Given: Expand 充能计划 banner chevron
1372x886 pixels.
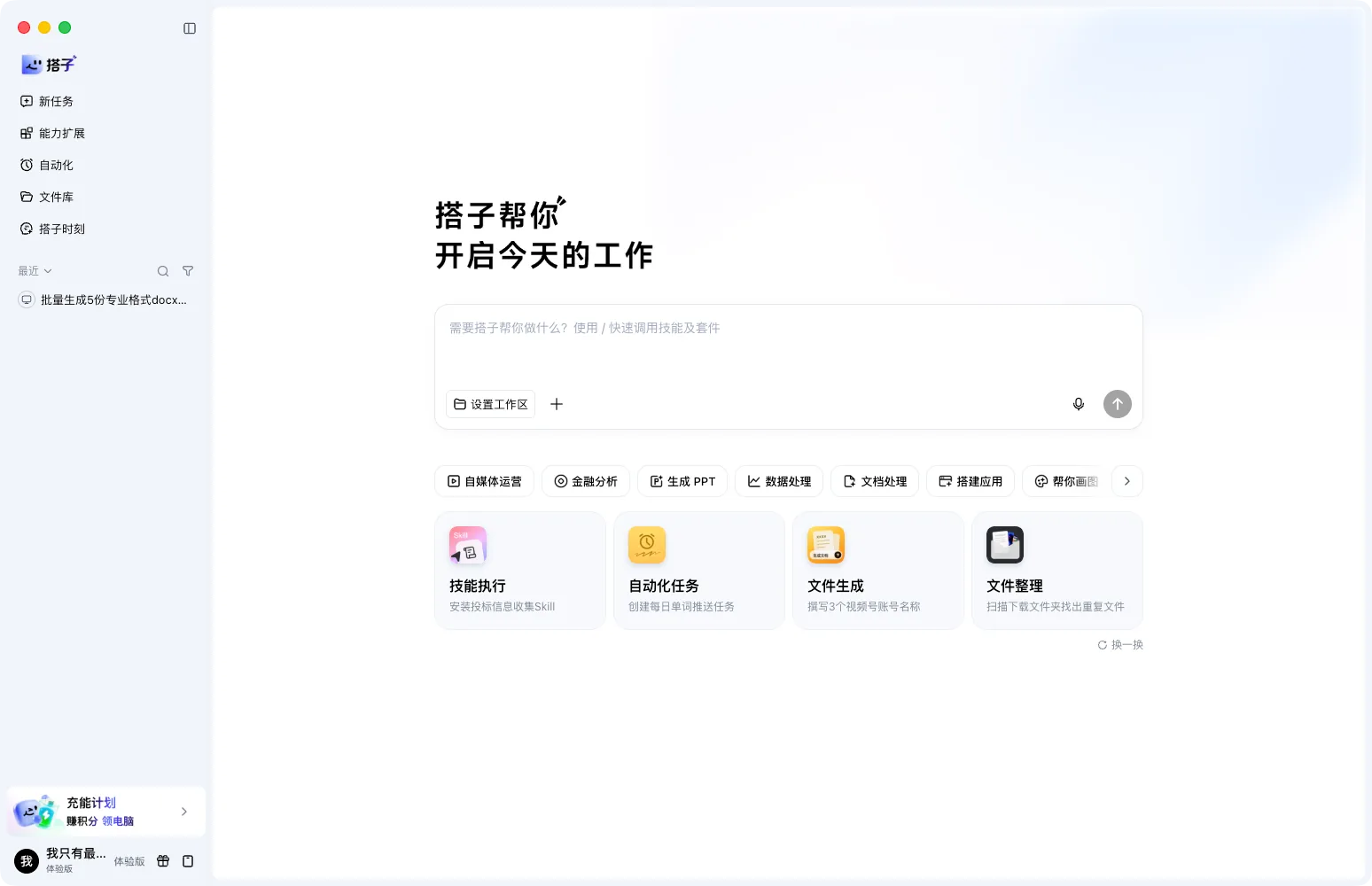Looking at the screenshot, I should (x=184, y=812).
